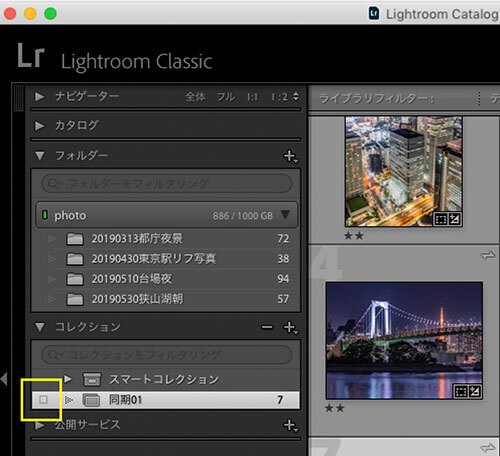Click sync status icon on bridge cell
Viewport: 500px width, 456px height.
tap(488, 256)
